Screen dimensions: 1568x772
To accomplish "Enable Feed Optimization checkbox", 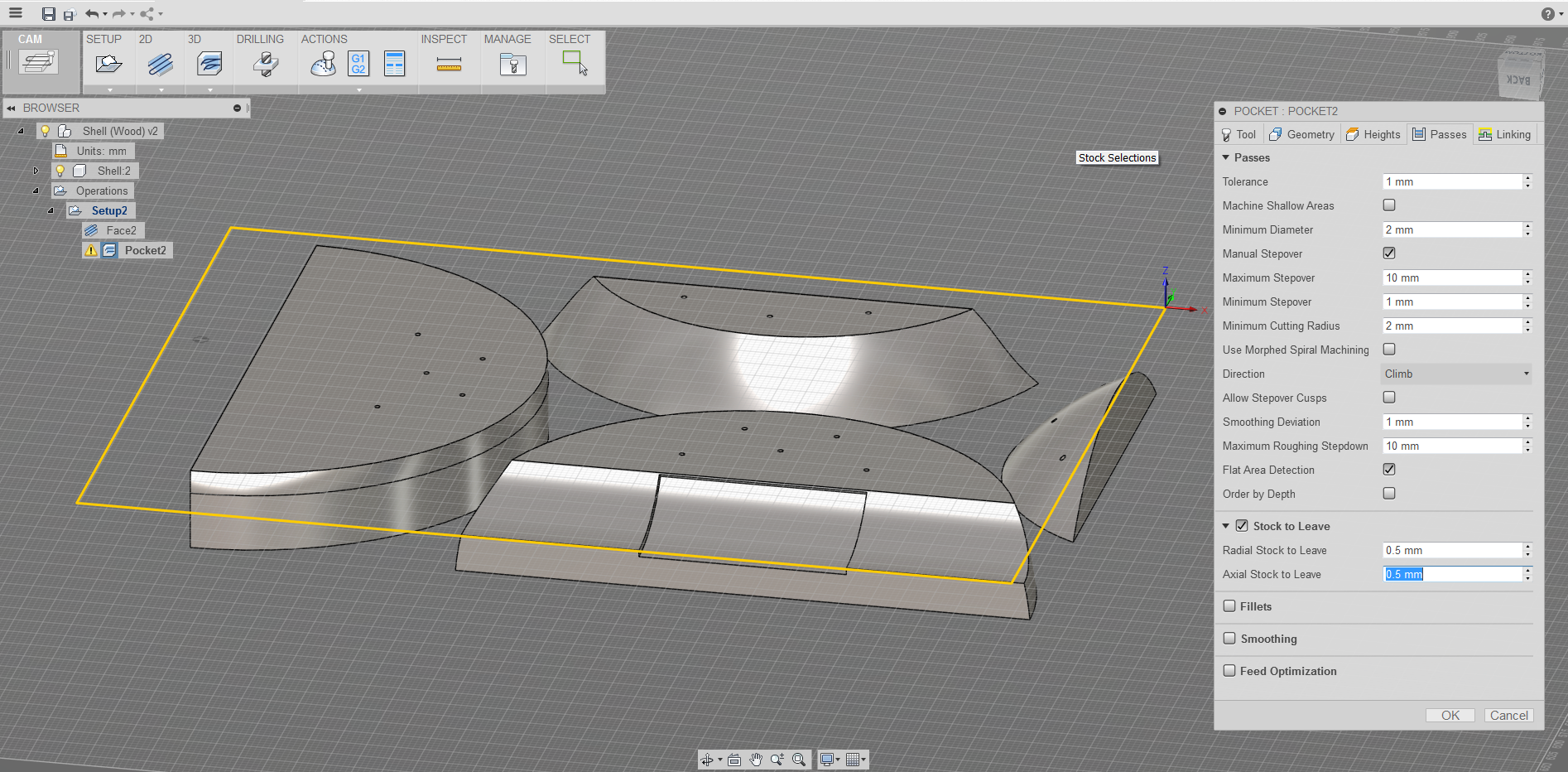I will click(x=1229, y=670).
